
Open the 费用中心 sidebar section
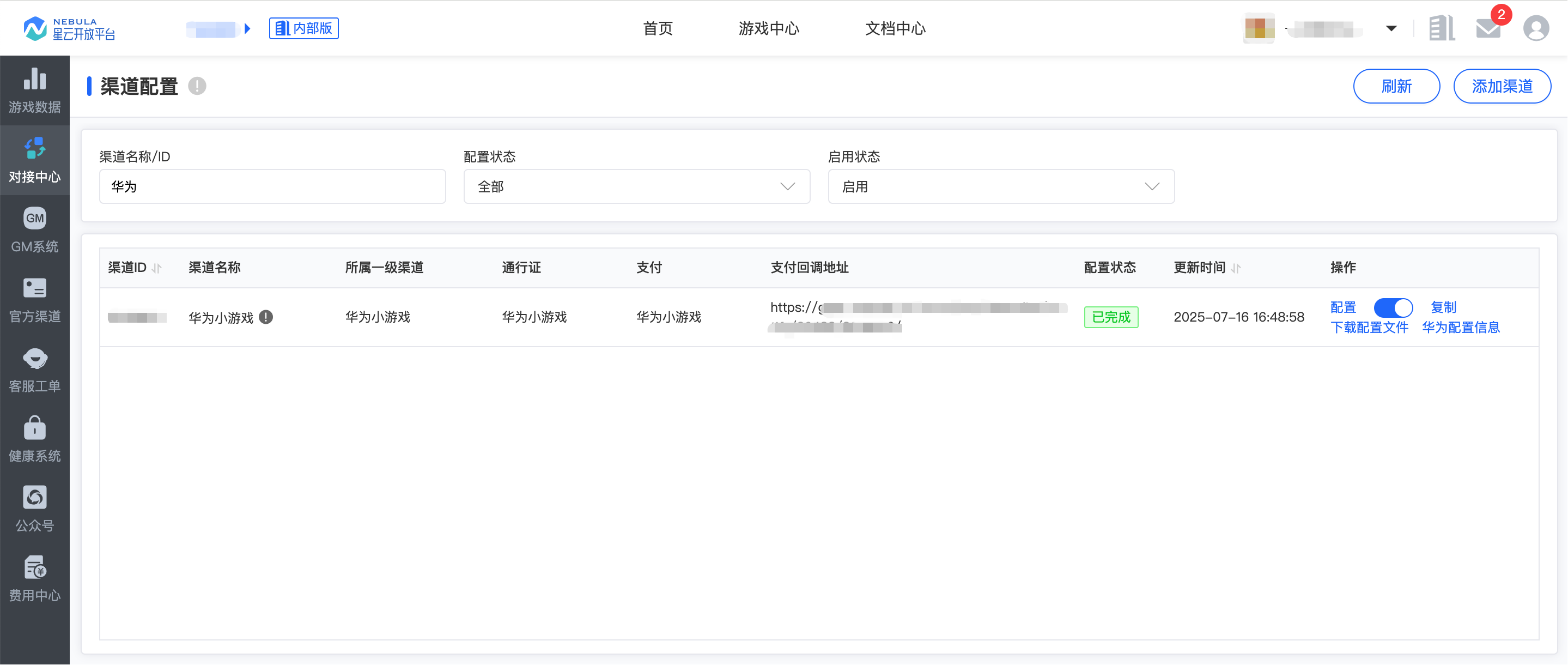[35, 579]
